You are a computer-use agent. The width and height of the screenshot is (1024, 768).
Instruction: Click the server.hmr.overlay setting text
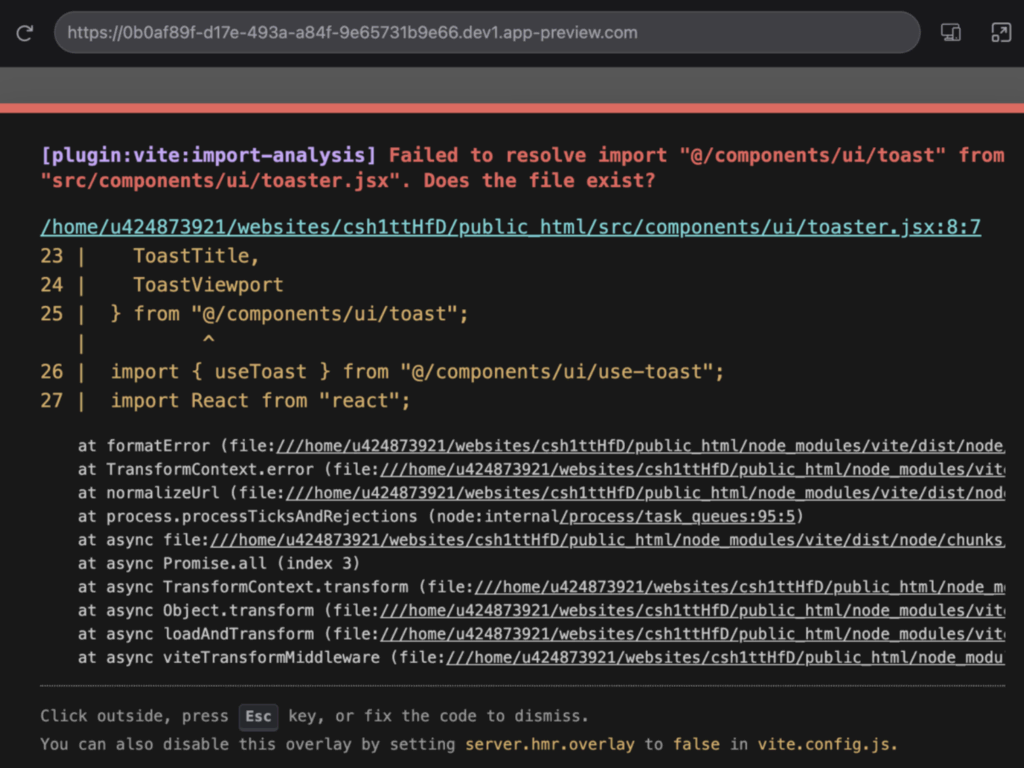coord(550,745)
